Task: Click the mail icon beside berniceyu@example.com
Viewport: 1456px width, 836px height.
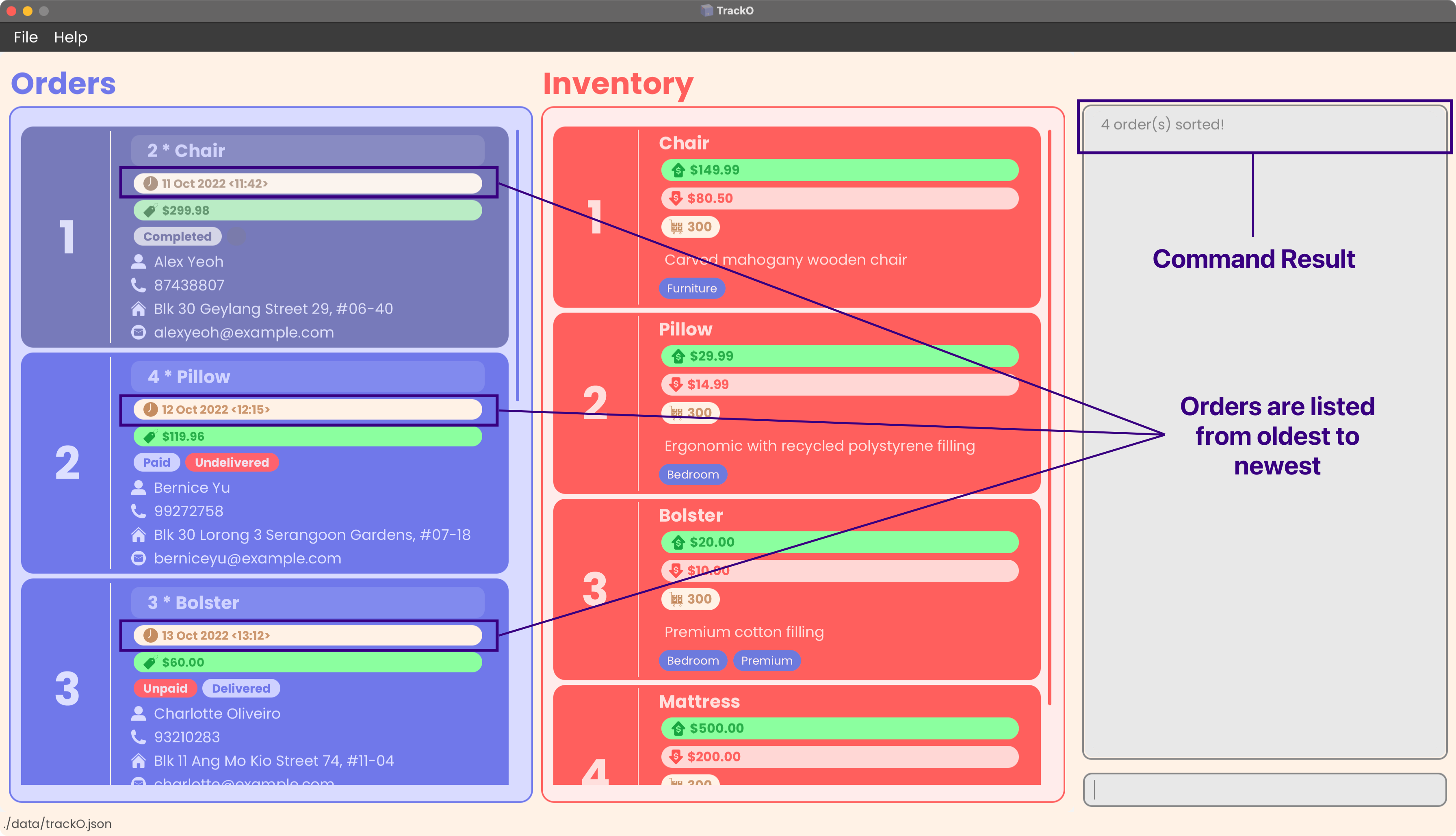Action: tap(139, 558)
